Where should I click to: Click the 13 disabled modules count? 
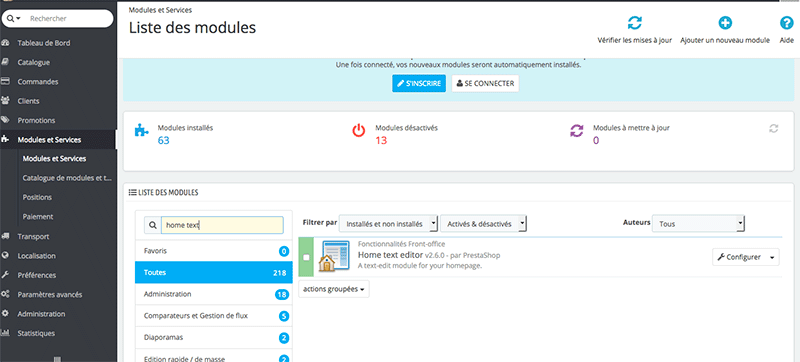click(x=381, y=141)
